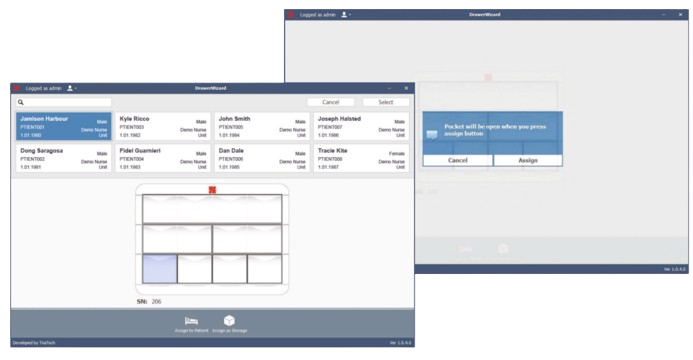Click the version text in front window status bar
Image resolution: width=693 pixels, height=360 pixels.
point(400,343)
